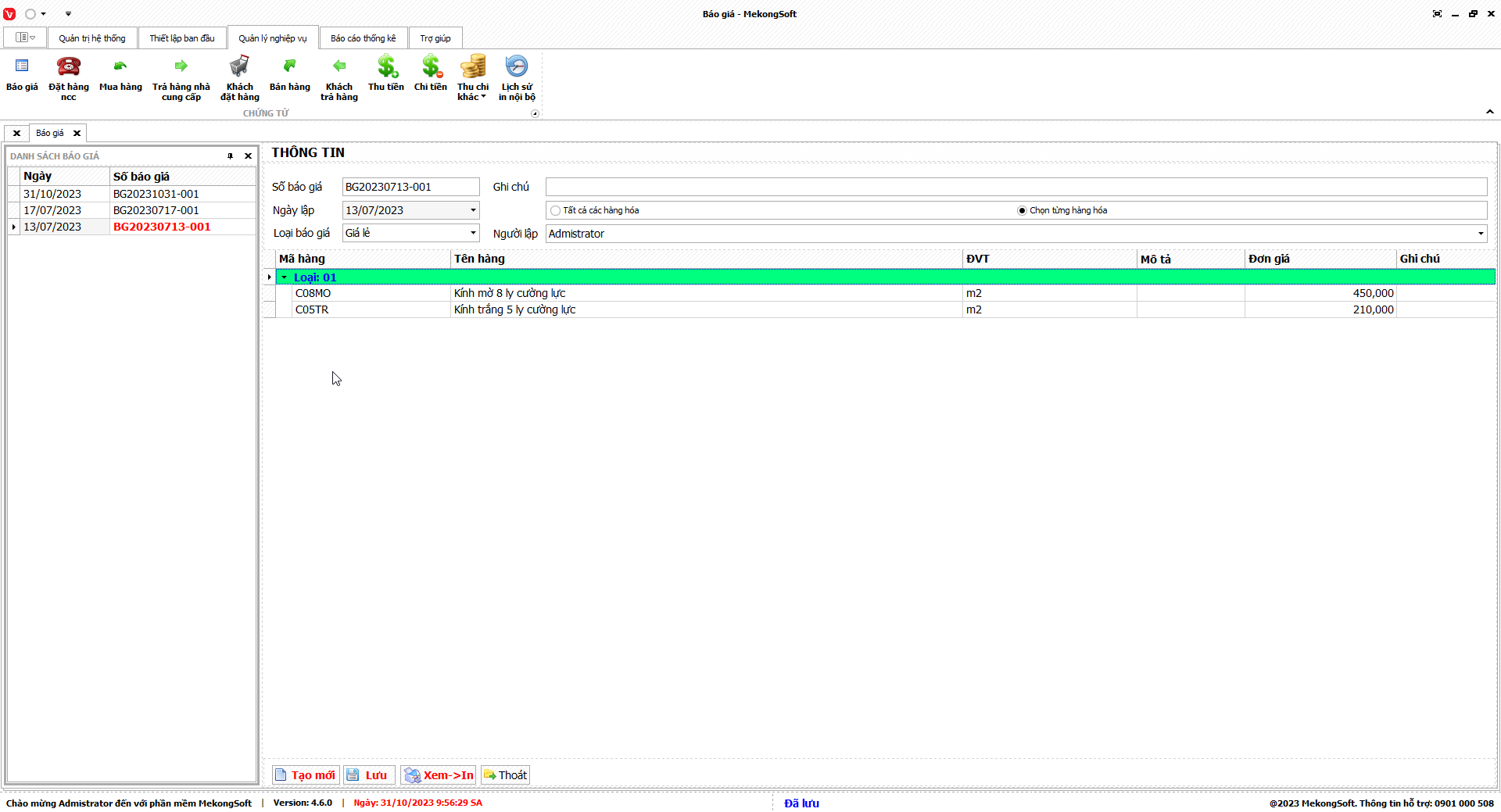Click the Tạo mới button
This screenshot has height=812, width=1501.
[306, 775]
